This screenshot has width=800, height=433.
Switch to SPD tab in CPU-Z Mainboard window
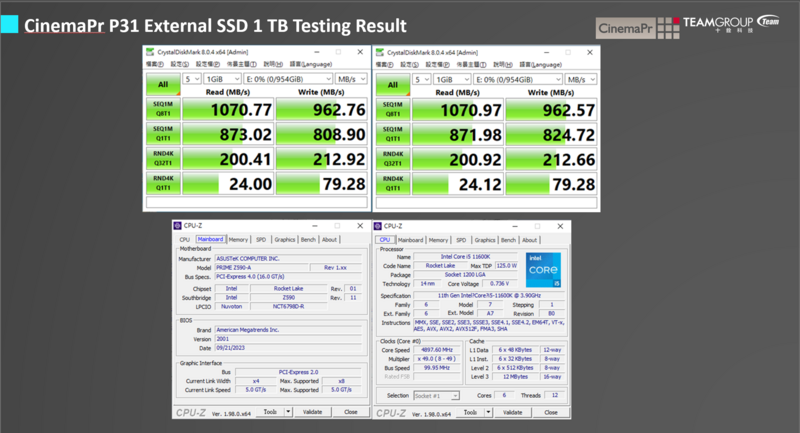coord(261,239)
